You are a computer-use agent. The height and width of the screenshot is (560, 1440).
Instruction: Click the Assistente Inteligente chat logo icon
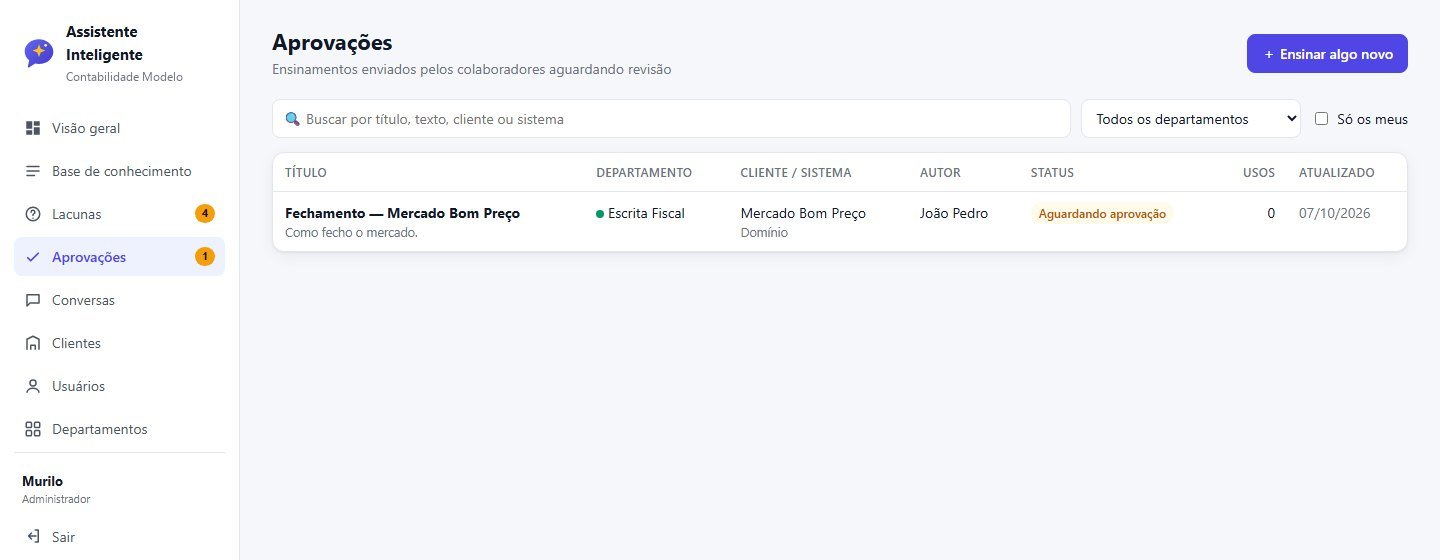[x=39, y=53]
